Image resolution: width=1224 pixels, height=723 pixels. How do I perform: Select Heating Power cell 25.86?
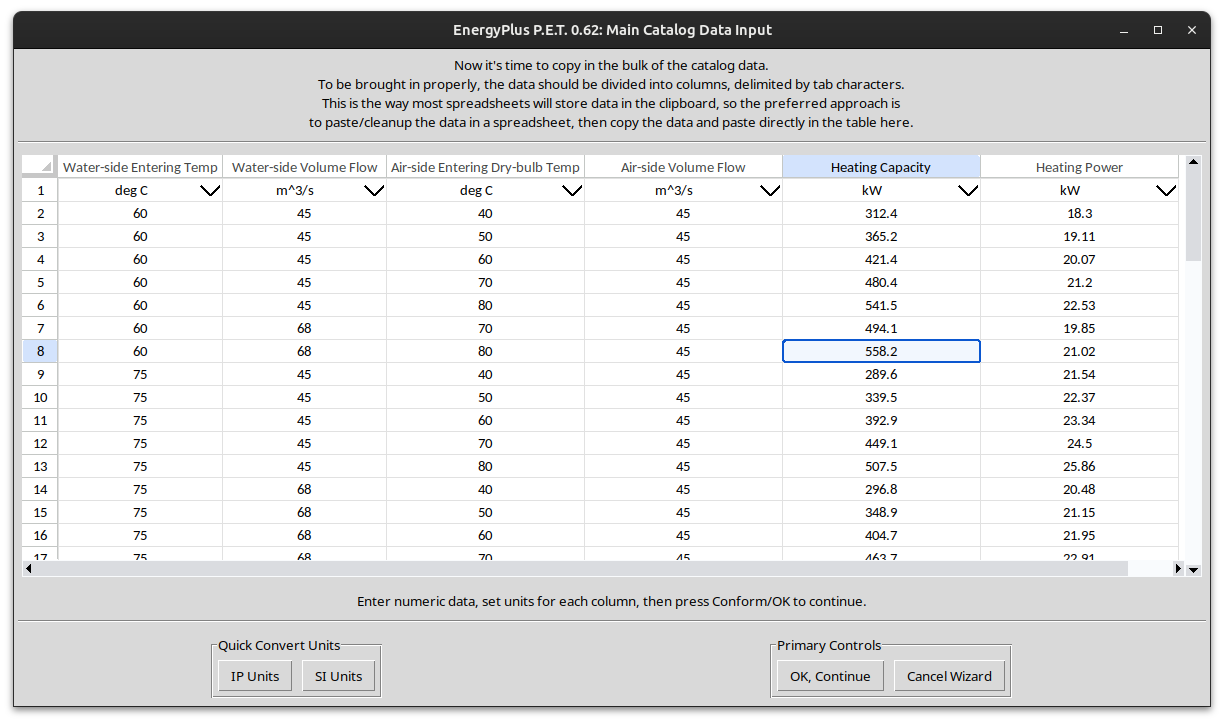tap(1079, 466)
